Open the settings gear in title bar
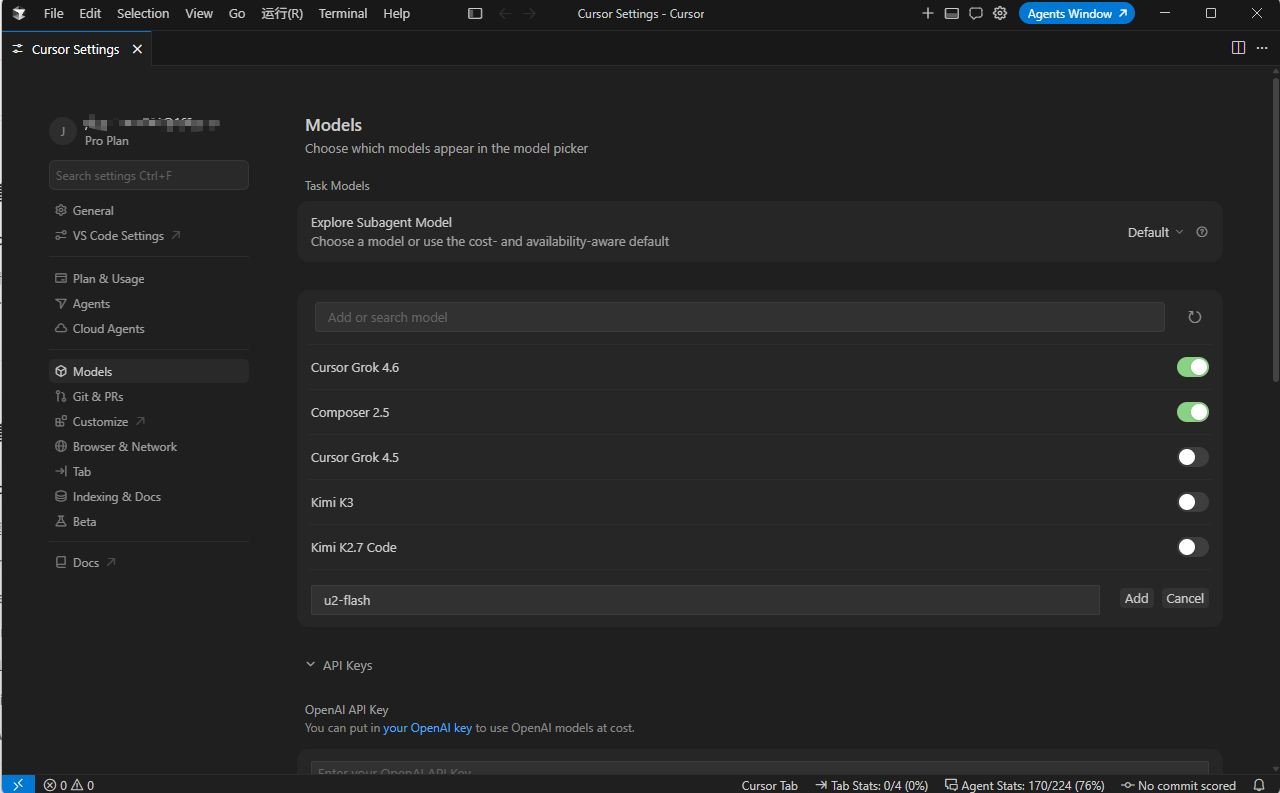1280x793 pixels. point(1000,14)
